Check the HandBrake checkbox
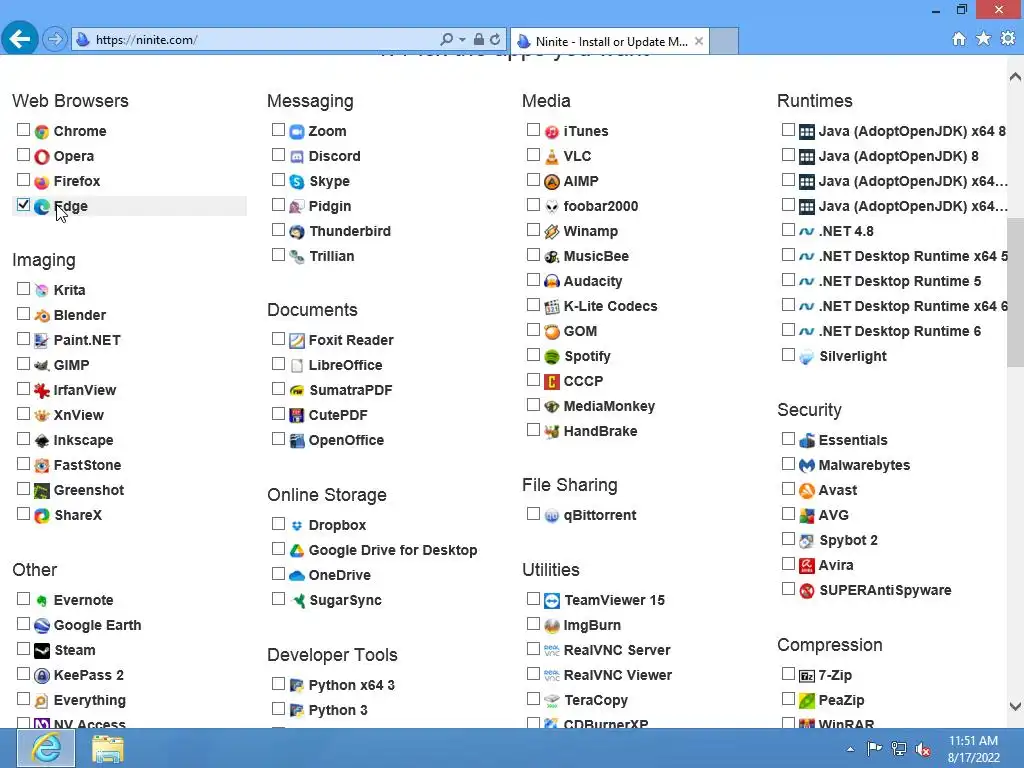The image size is (1024, 768). (534, 430)
